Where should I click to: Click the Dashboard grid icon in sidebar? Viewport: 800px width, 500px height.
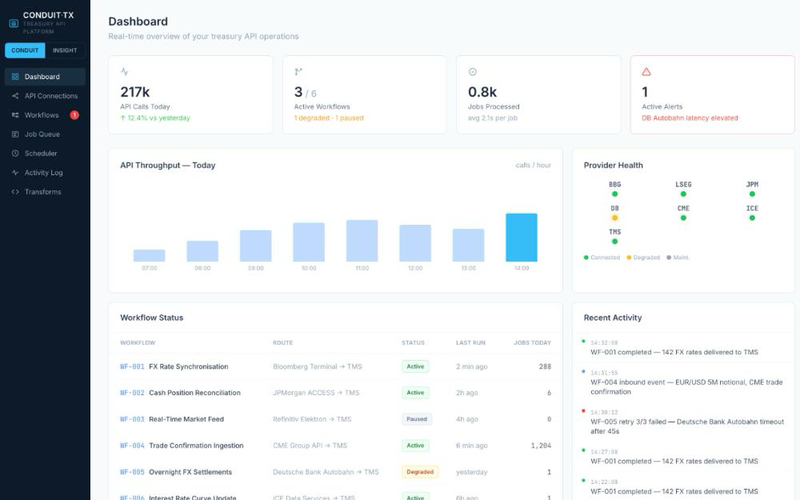[x=15, y=77]
